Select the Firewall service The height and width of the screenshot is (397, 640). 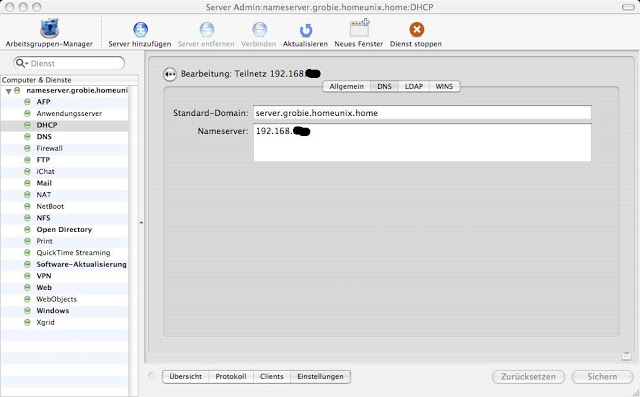(x=49, y=149)
